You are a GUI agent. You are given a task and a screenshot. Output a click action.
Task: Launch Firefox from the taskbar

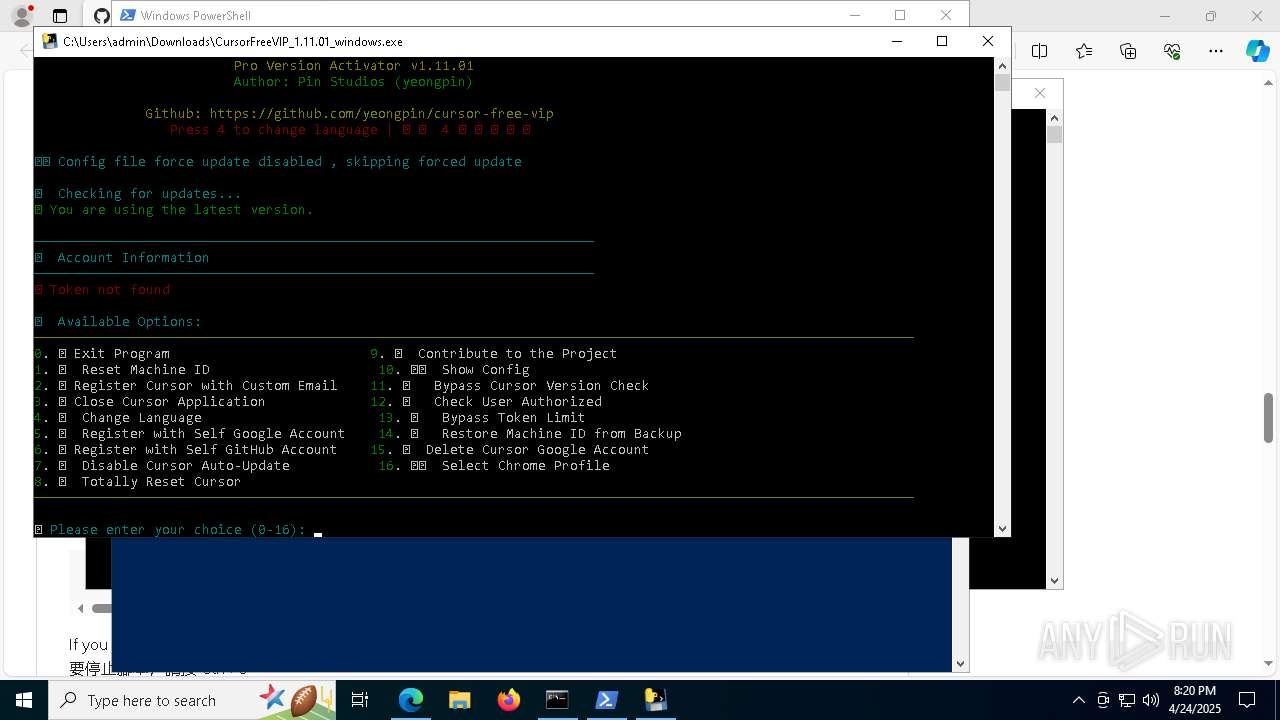[508, 700]
